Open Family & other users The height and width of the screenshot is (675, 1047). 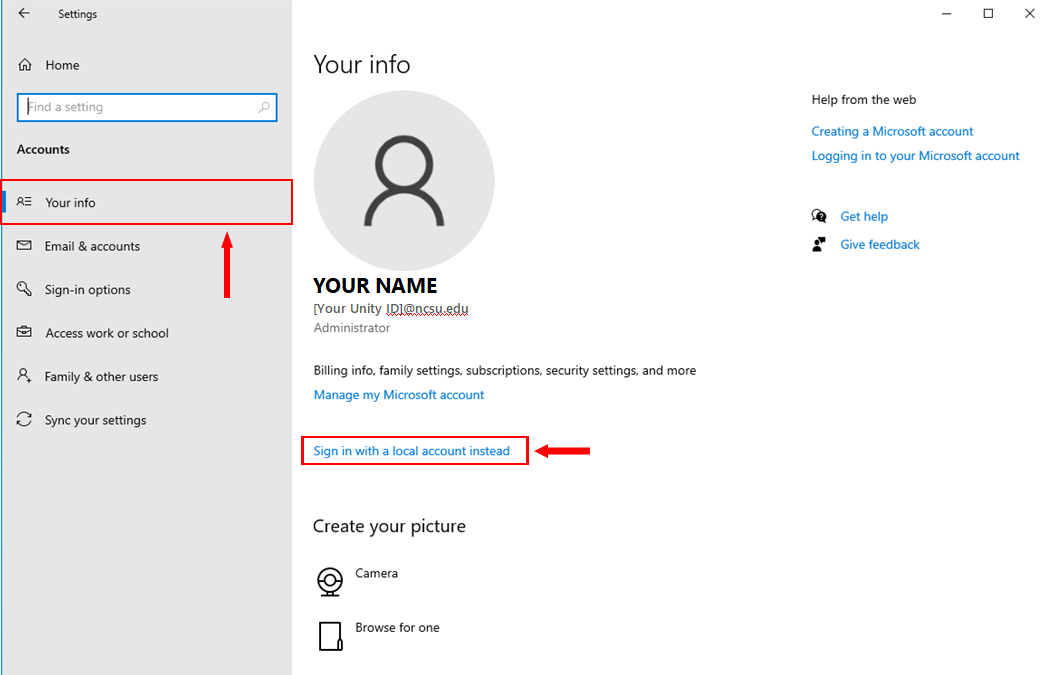[101, 377]
